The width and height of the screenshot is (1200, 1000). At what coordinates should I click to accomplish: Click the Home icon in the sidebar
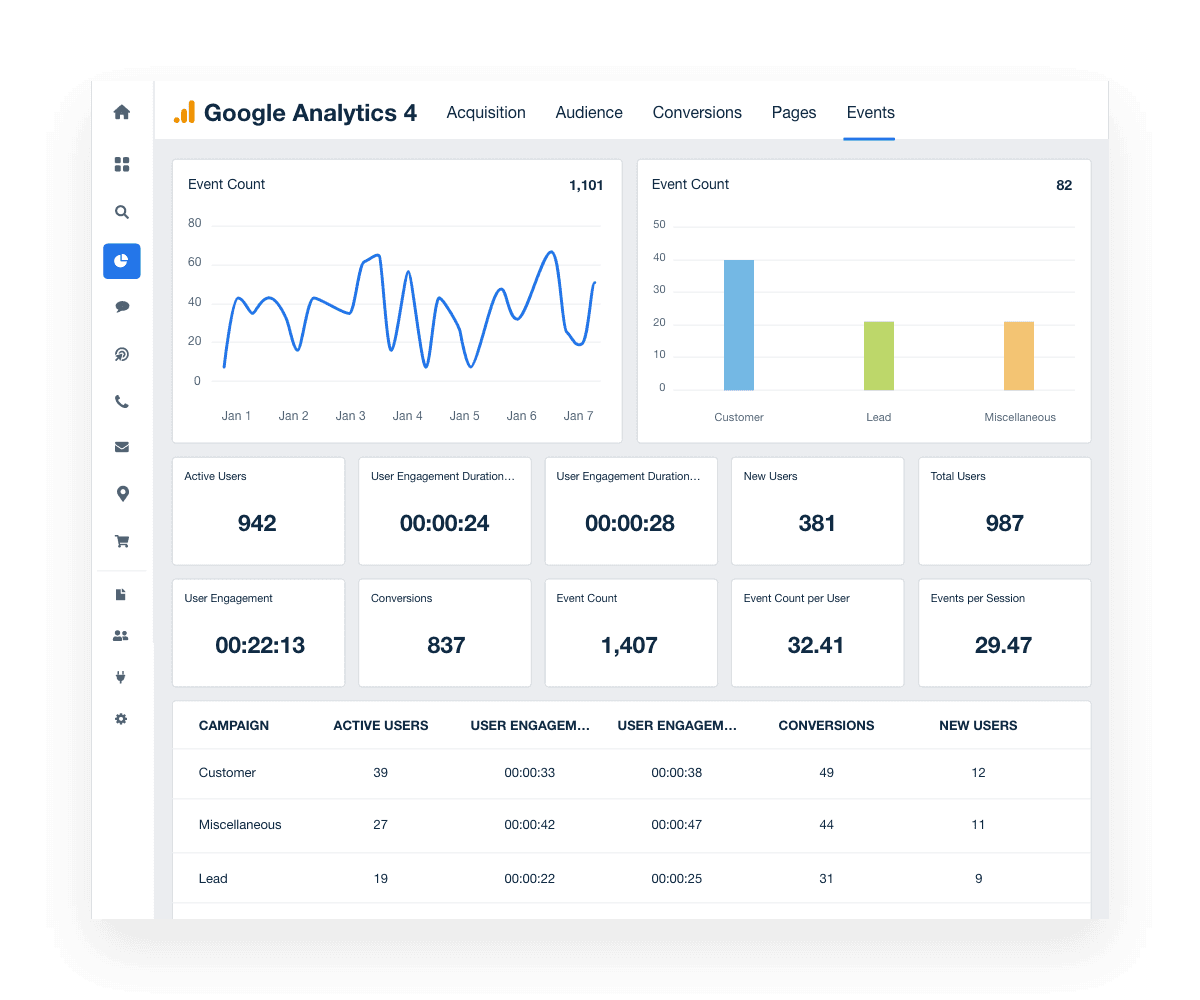121,113
